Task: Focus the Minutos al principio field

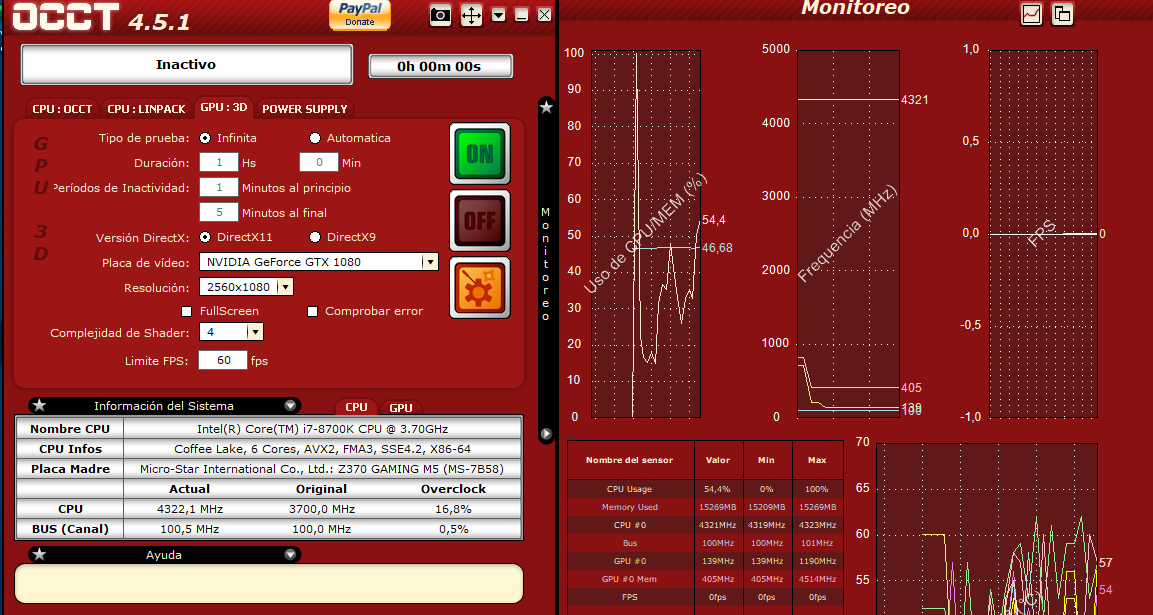Action: point(218,188)
